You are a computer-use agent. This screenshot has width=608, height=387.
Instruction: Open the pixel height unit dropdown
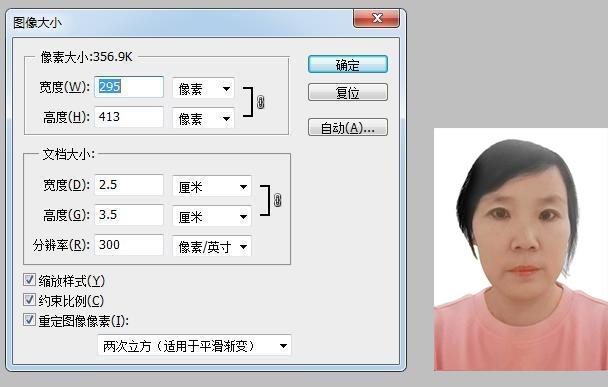click(x=204, y=118)
